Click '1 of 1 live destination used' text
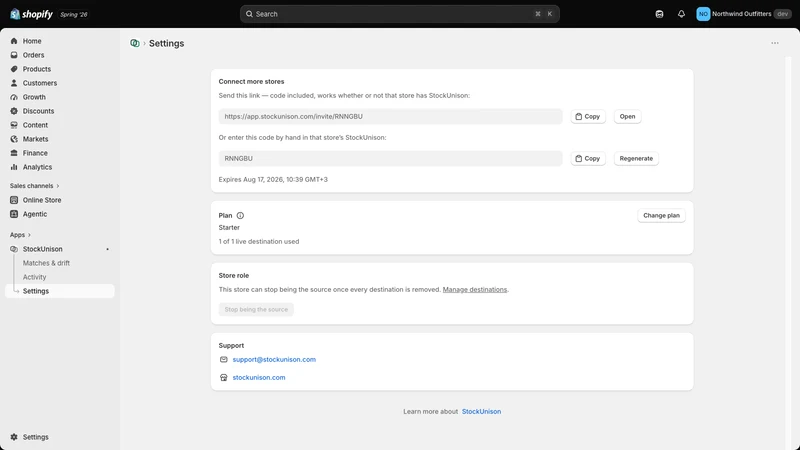 click(259, 241)
